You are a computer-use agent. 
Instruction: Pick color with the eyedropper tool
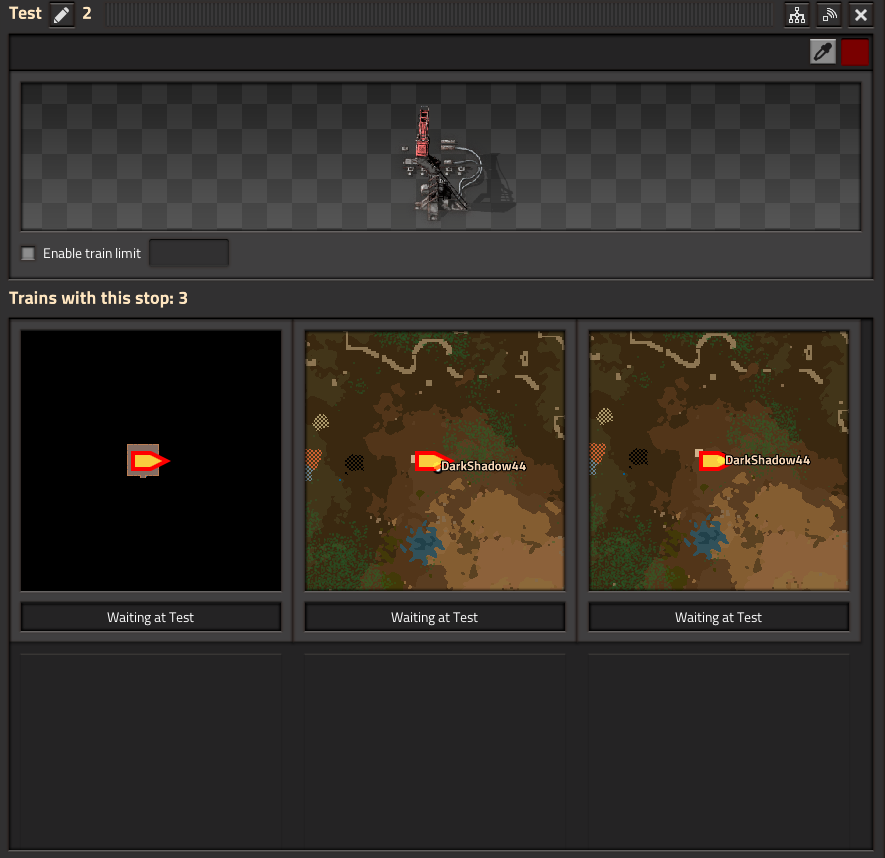click(x=822, y=52)
